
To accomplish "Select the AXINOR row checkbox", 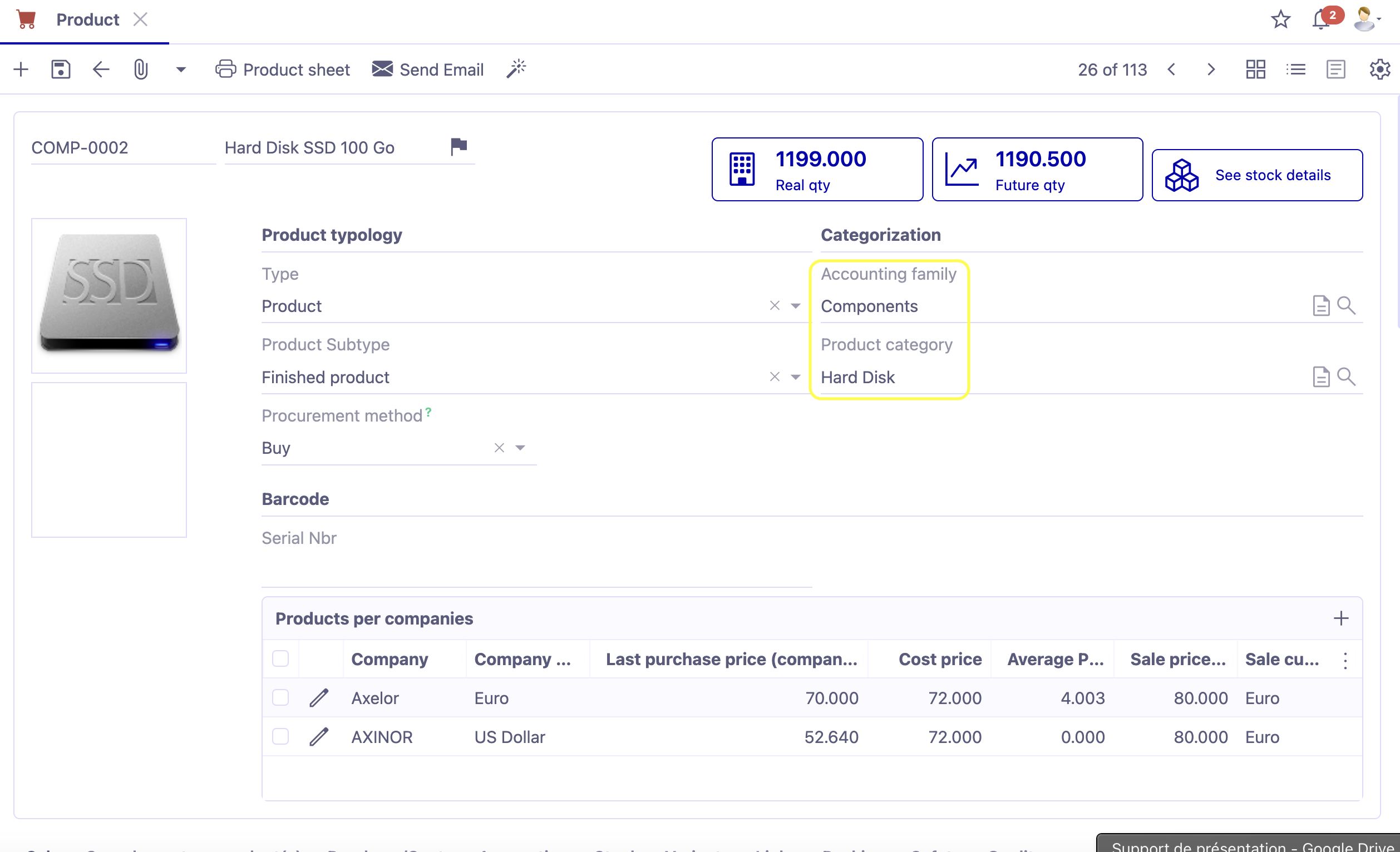I will (280, 737).
